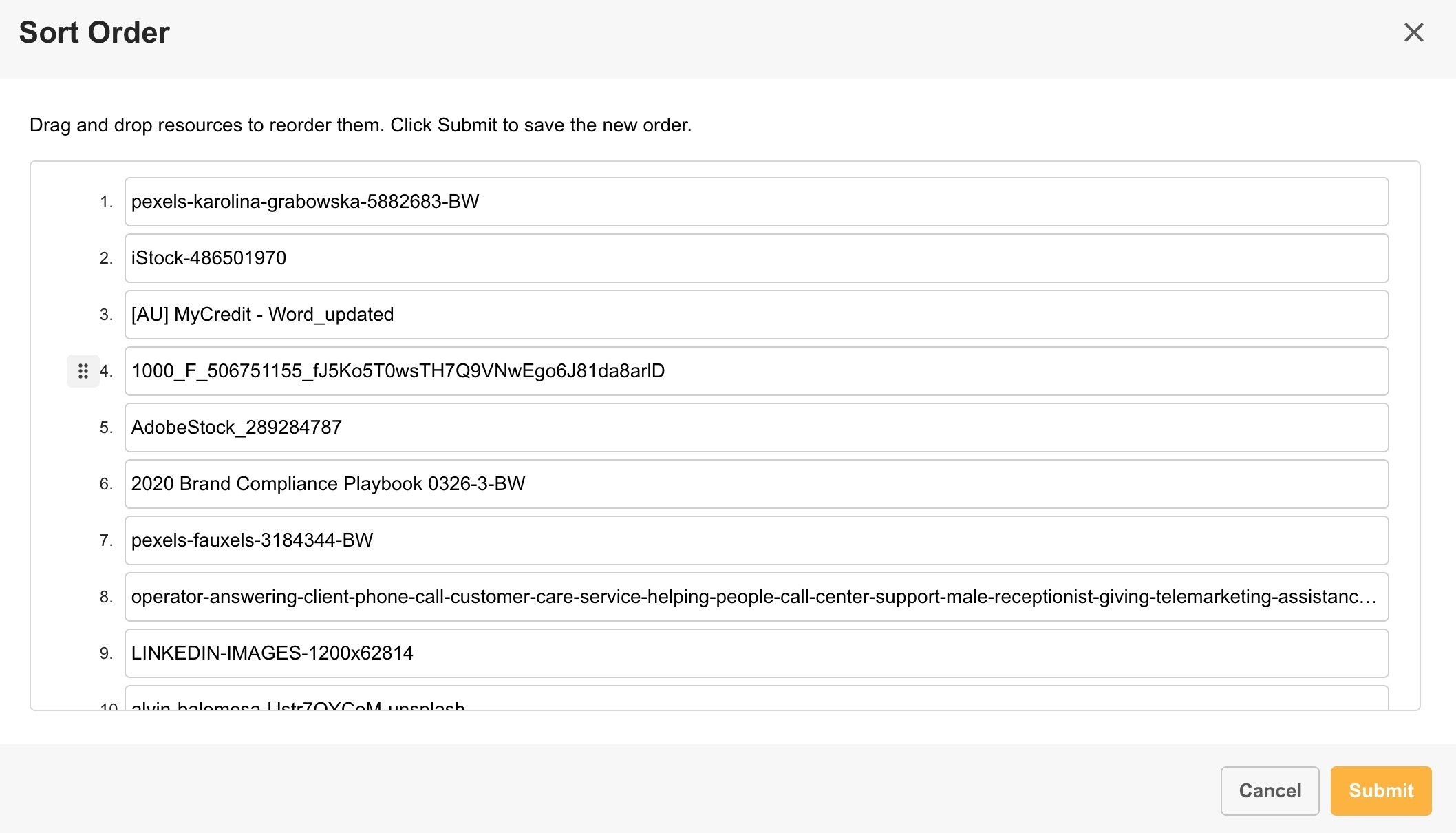Click the drag and drop instruction text
Screen dimensions: 1456x833
click(x=361, y=125)
